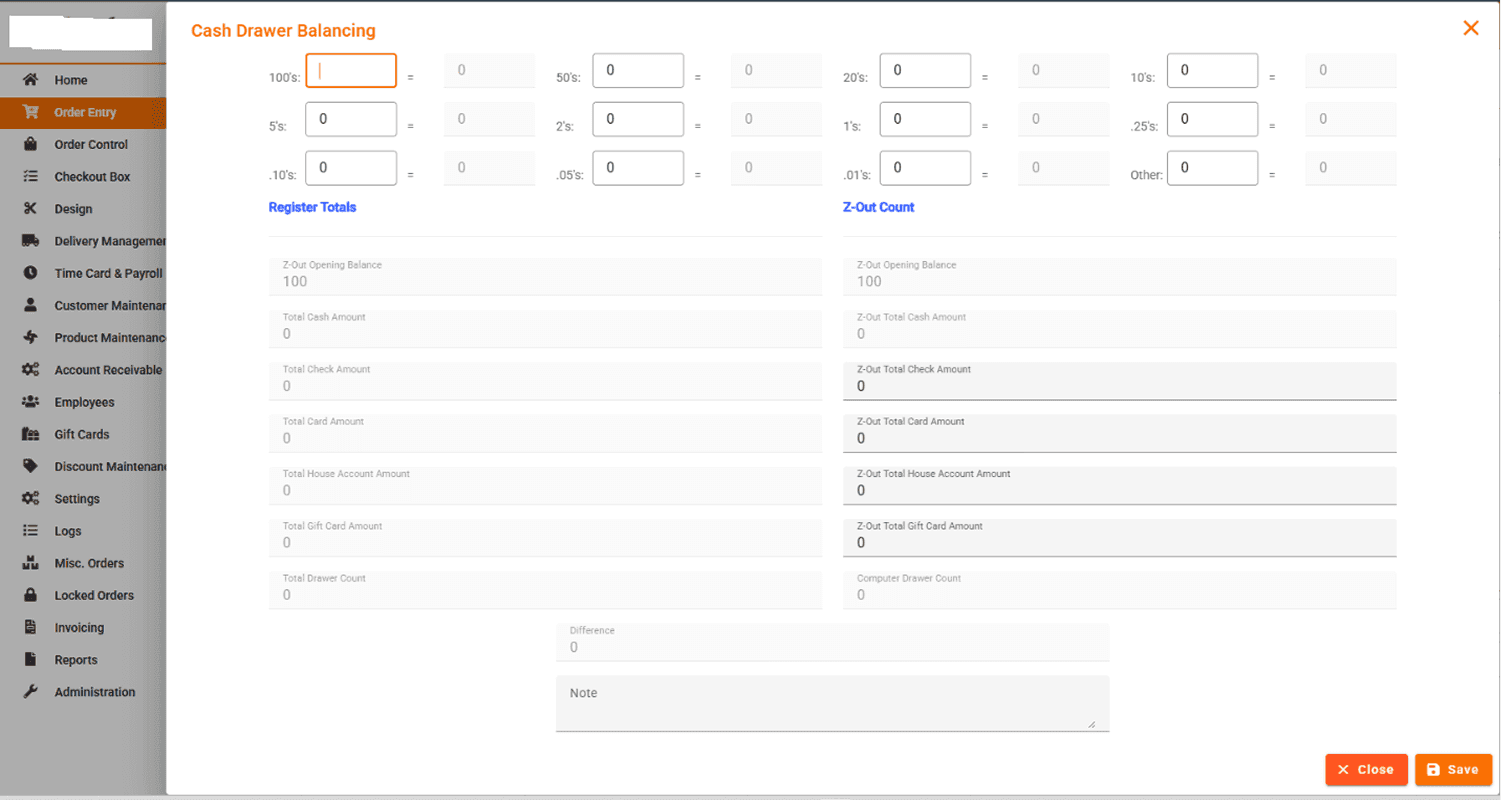Open the Checkout Box menu item
This screenshot has height=800, width=1501.
pos(92,177)
